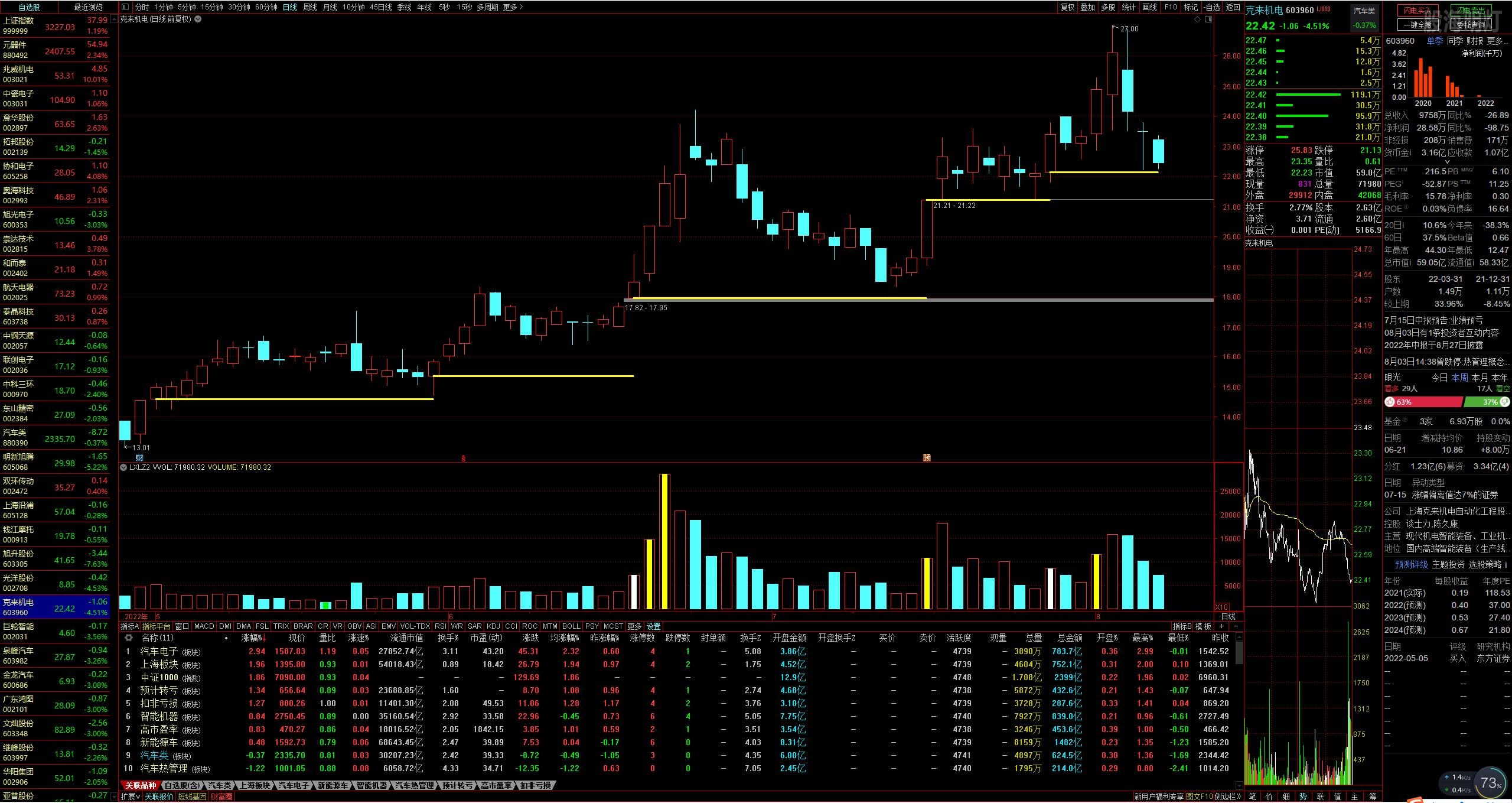Click the 看多 63% bullish vote bar
This screenshot has height=803, width=1512.
pos(1423,402)
